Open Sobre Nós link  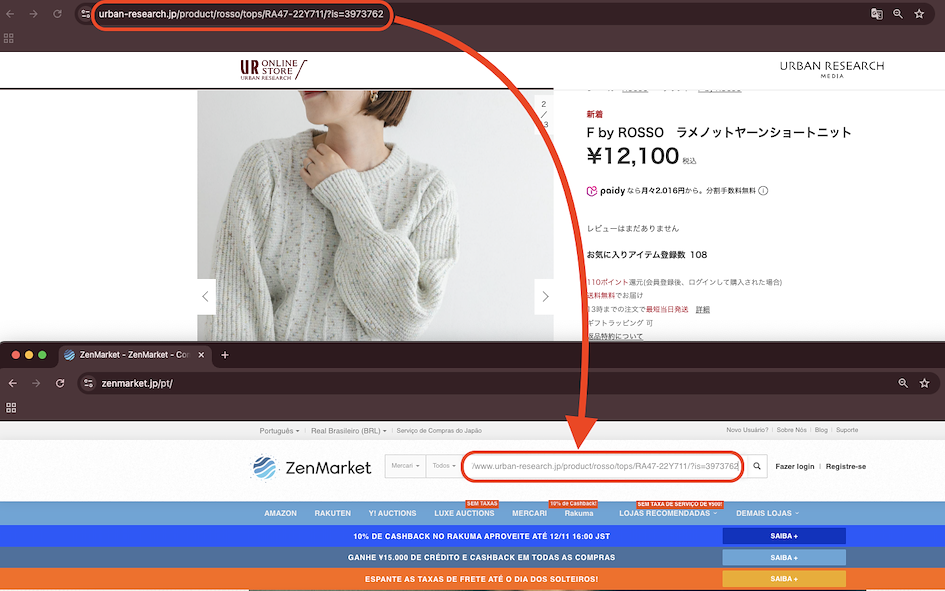pyautogui.click(x=791, y=430)
